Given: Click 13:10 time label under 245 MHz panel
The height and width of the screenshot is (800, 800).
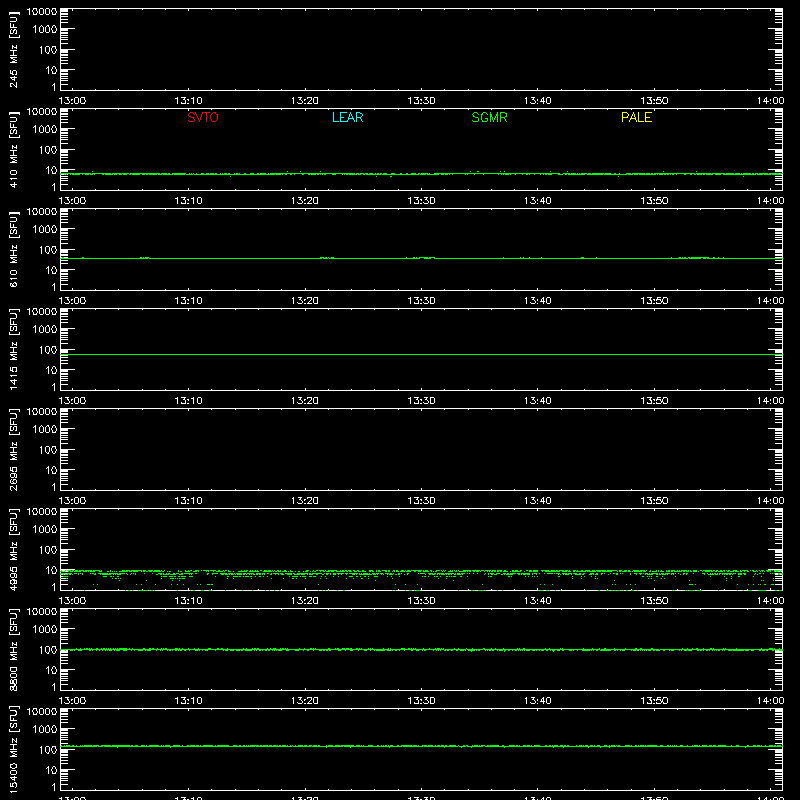Looking at the screenshot, I should click(188, 101).
